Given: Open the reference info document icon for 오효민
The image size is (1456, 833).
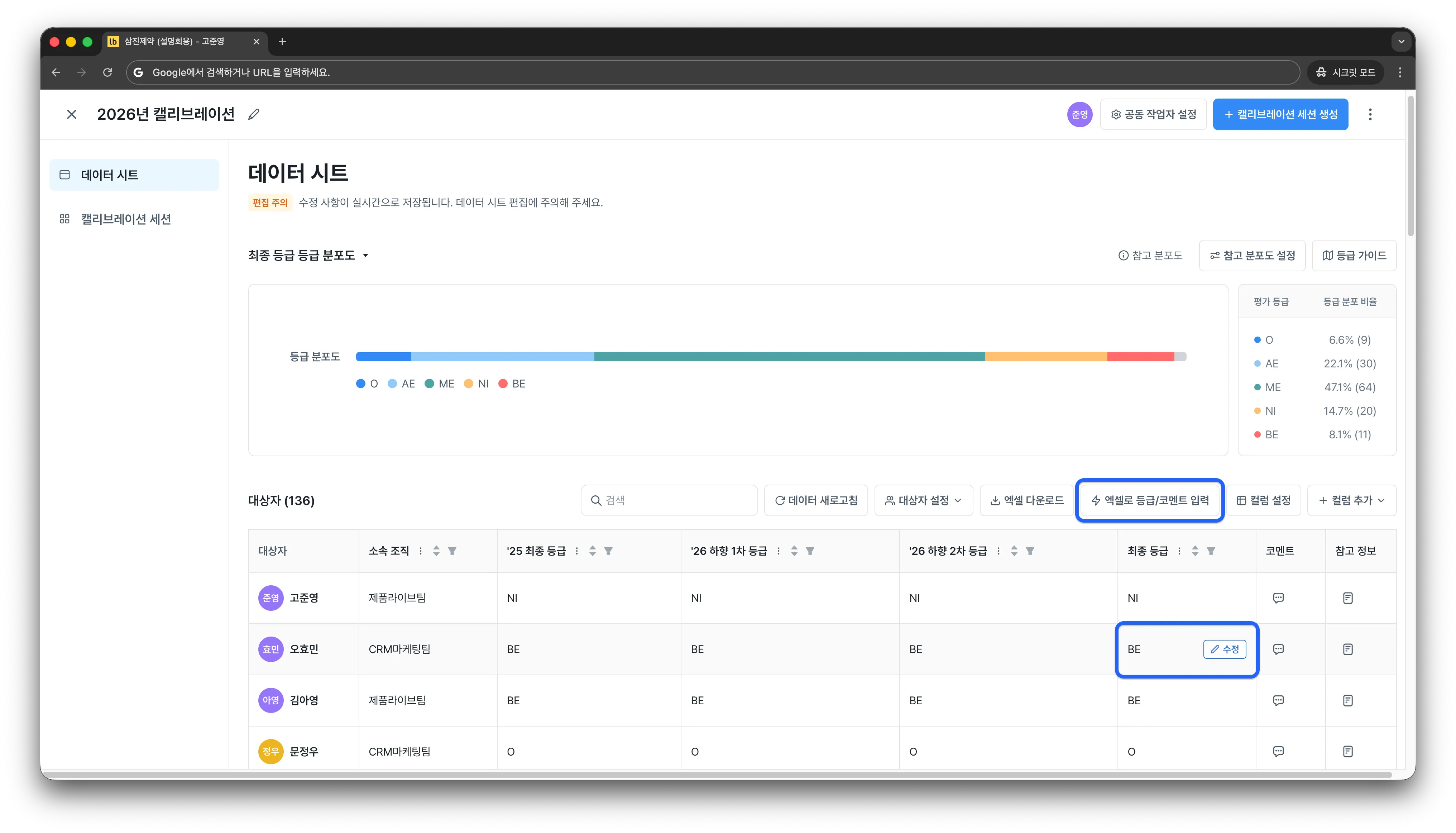Looking at the screenshot, I should coord(1347,649).
